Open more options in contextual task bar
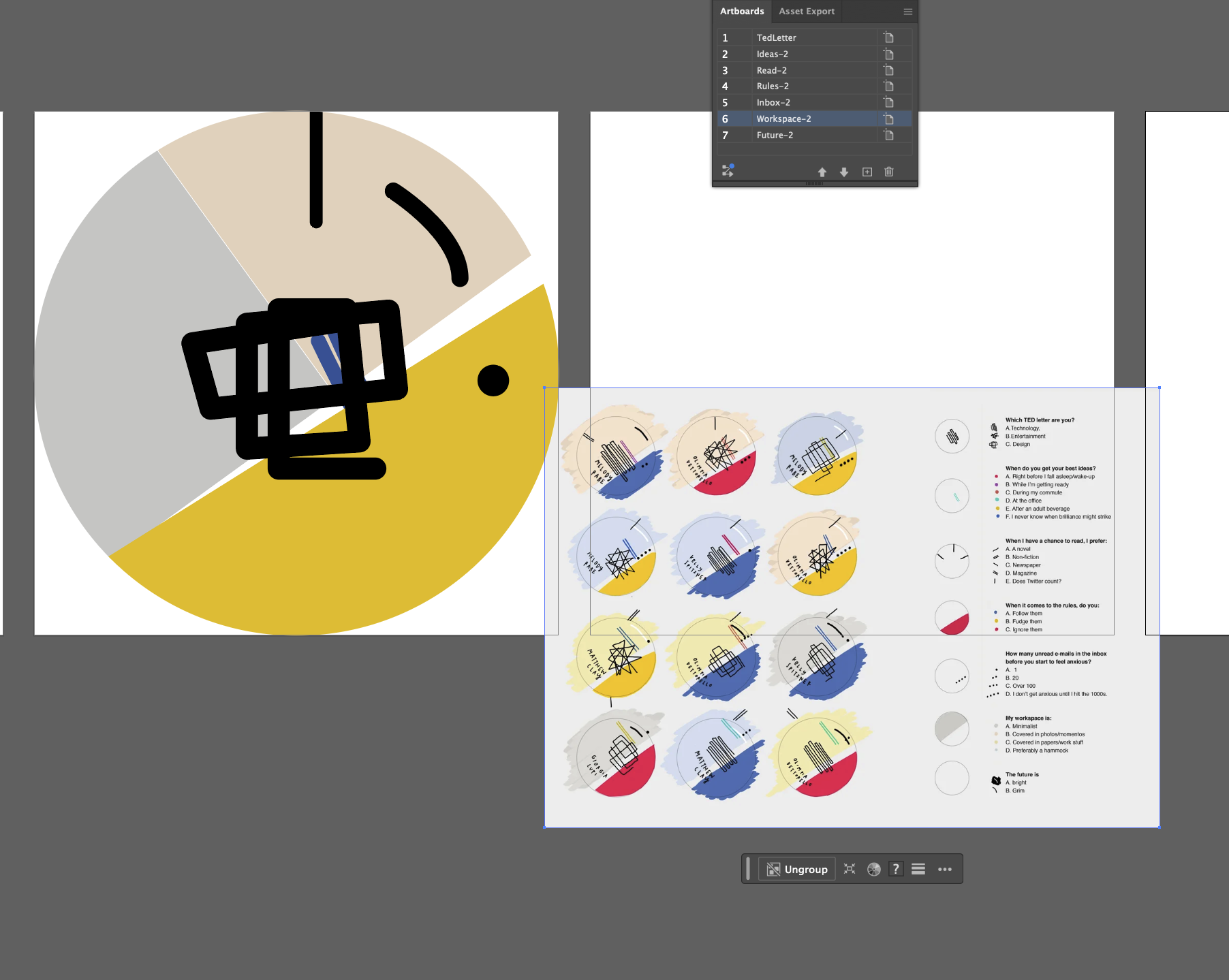The width and height of the screenshot is (1229, 980). click(x=944, y=869)
